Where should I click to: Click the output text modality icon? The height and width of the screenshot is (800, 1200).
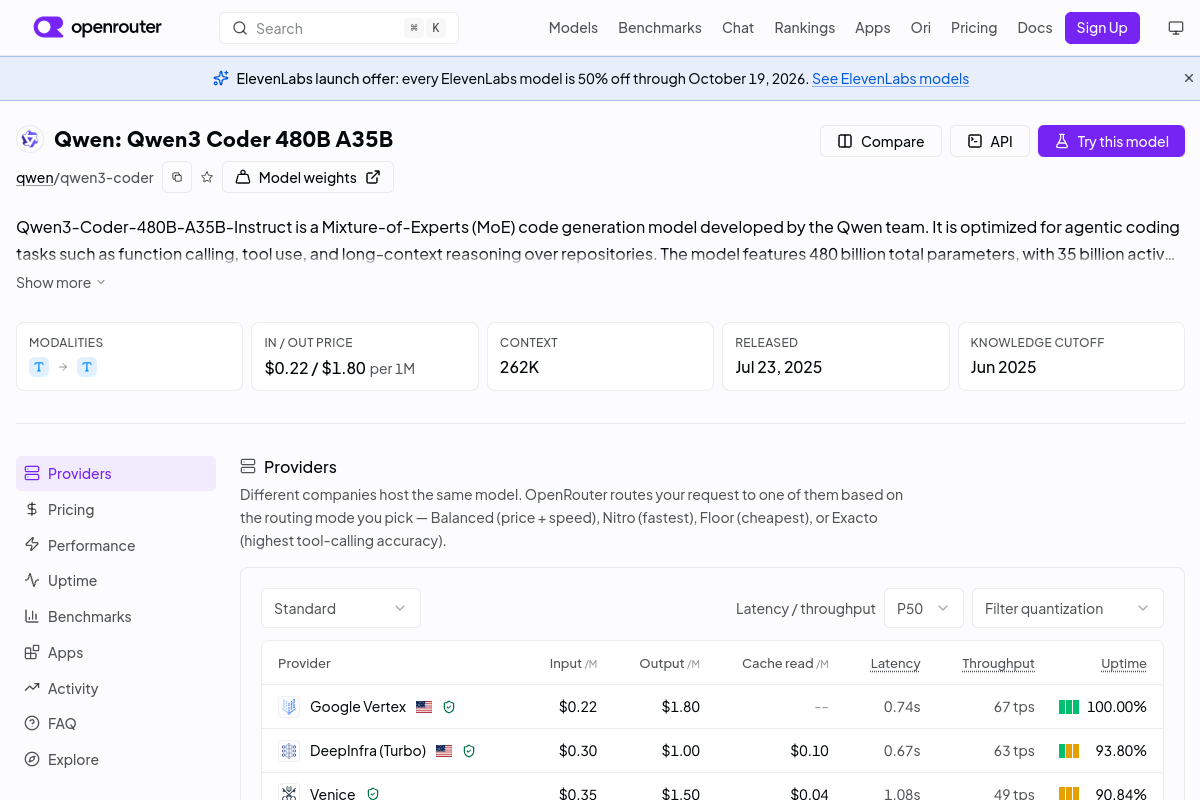[x=87, y=367]
